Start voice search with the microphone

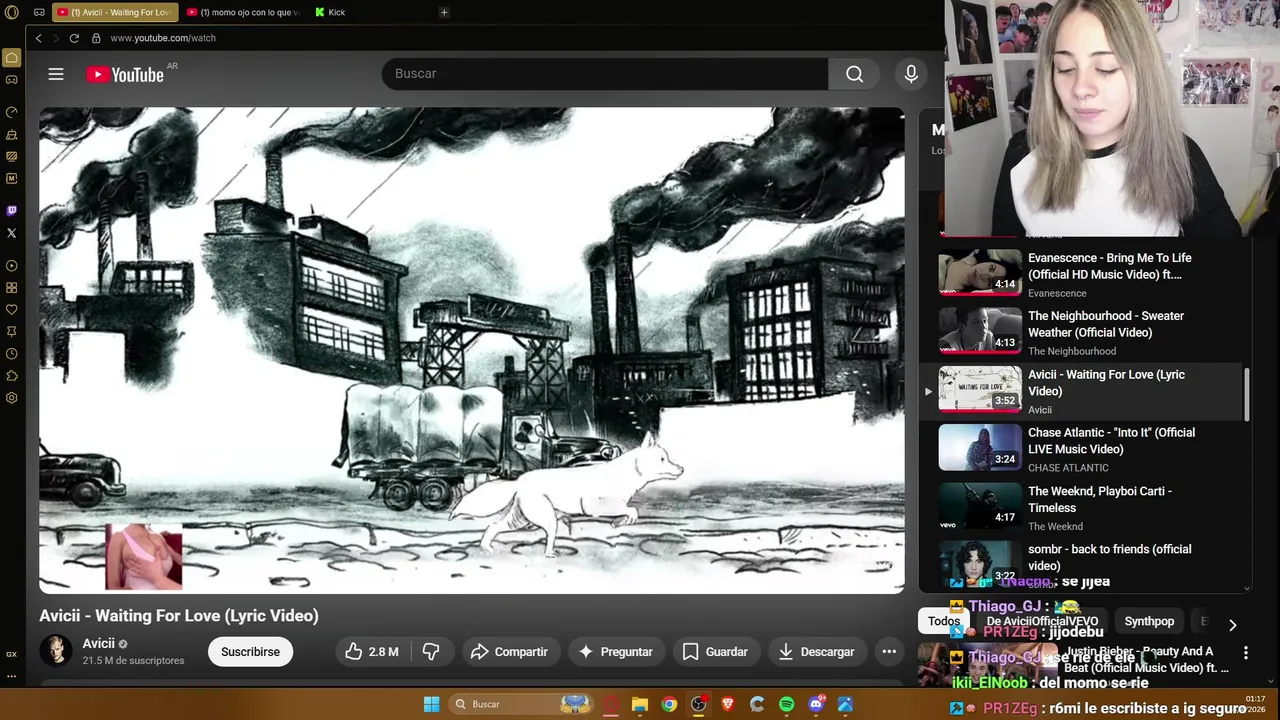coord(911,74)
